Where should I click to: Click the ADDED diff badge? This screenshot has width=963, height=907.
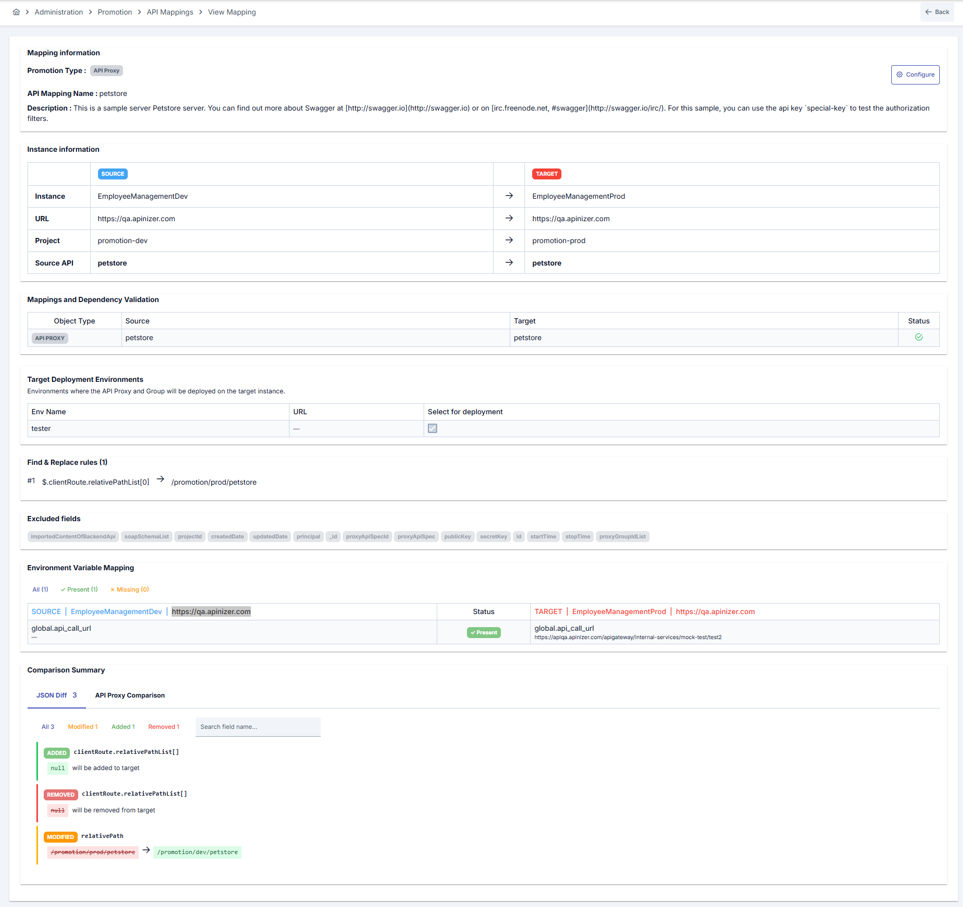[x=57, y=753]
